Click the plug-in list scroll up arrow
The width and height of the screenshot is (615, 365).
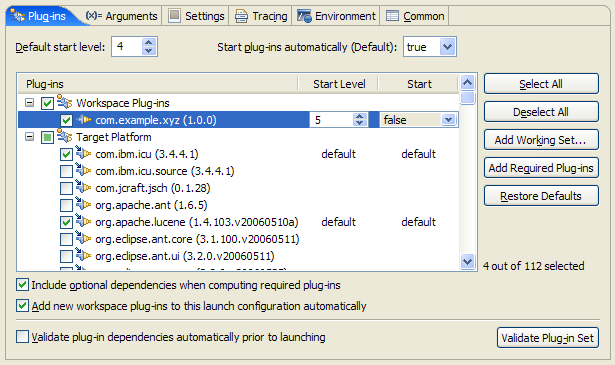(x=467, y=82)
